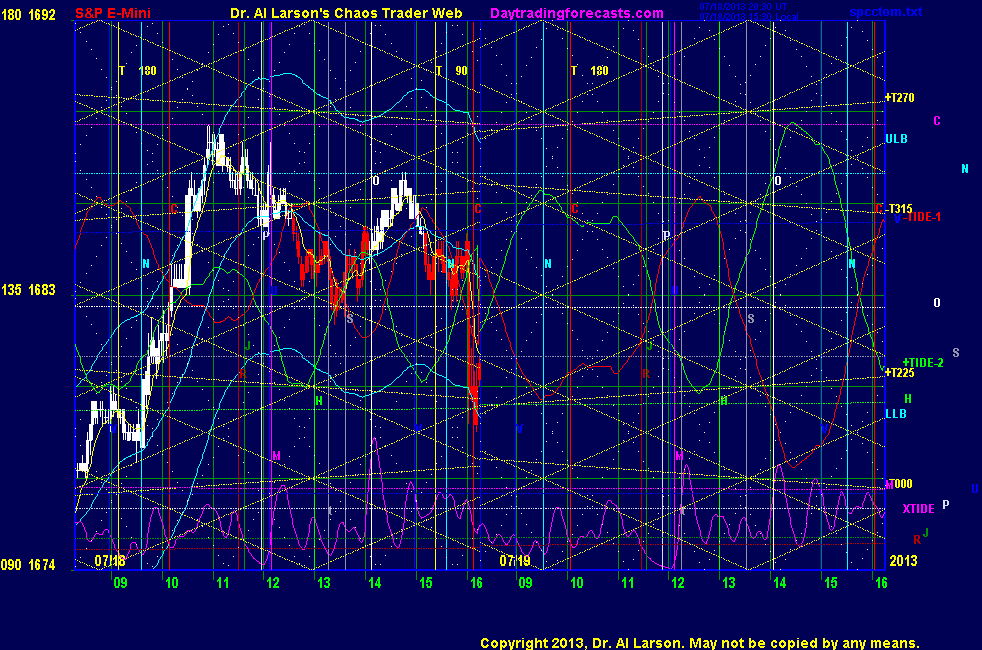Select the +T225 line label
Image resolution: width=982 pixels, height=650 pixels.
[x=899, y=373]
